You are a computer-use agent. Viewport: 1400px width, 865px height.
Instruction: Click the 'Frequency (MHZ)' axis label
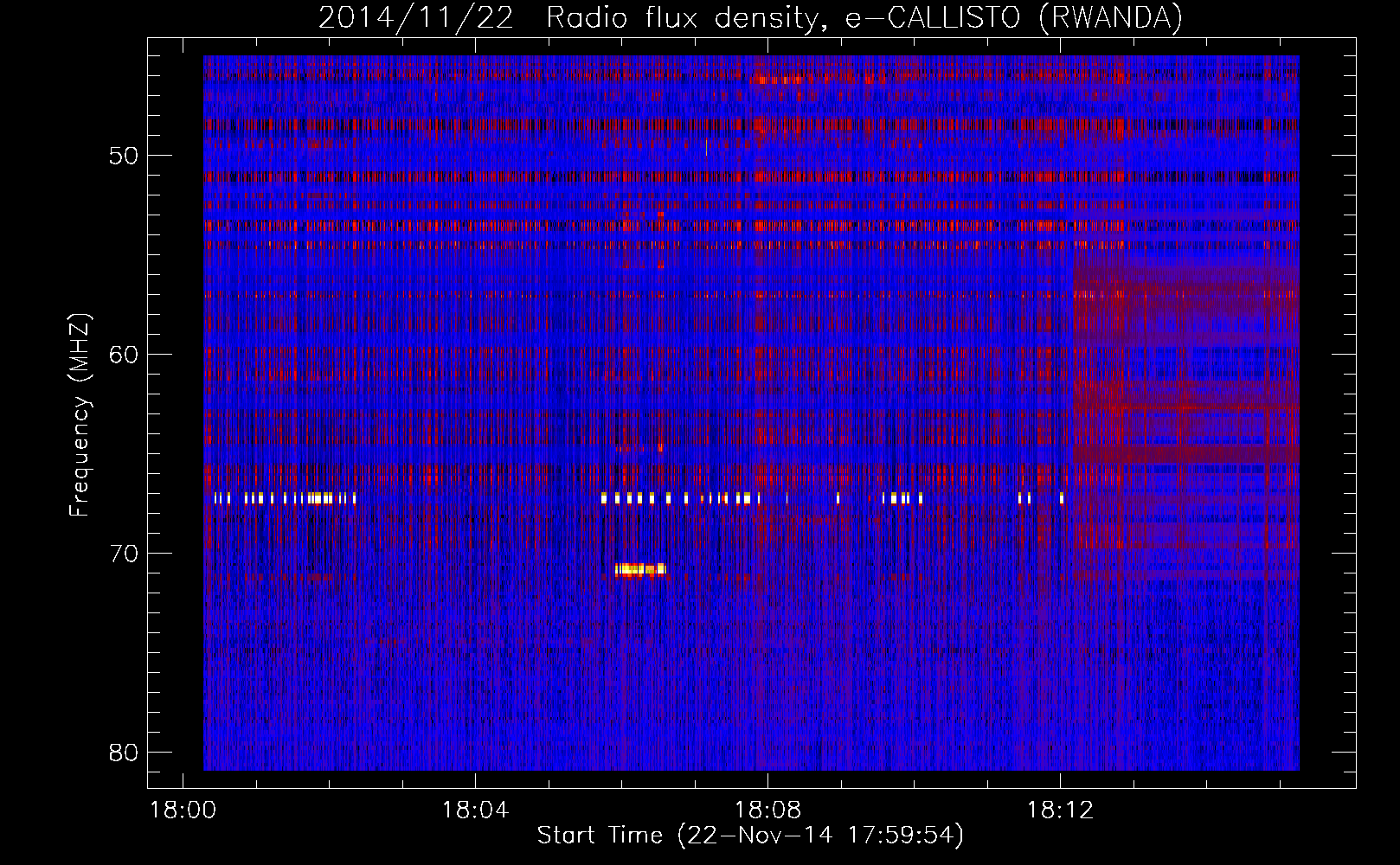click(80, 415)
